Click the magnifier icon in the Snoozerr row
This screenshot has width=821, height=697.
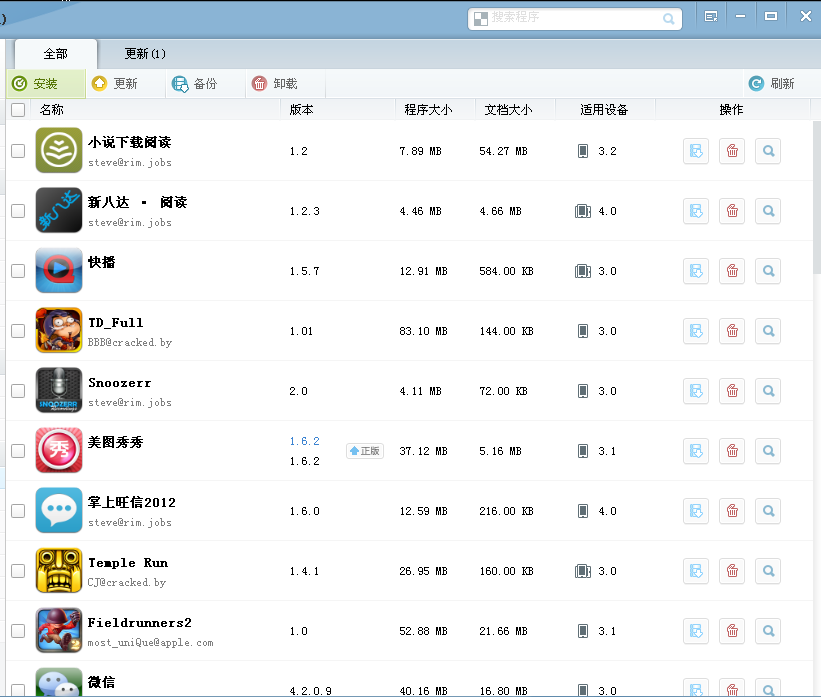point(768,391)
